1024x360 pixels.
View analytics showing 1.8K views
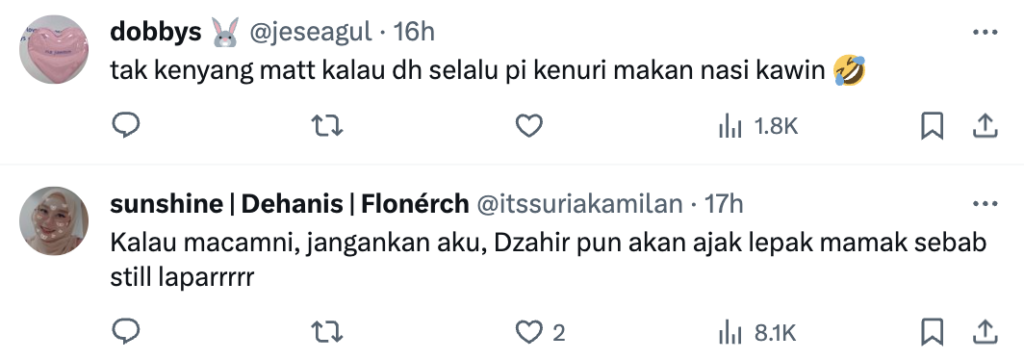coord(758,127)
